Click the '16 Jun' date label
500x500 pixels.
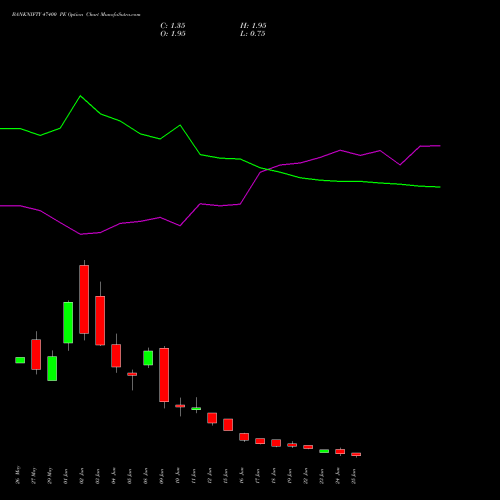click(242, 476)
